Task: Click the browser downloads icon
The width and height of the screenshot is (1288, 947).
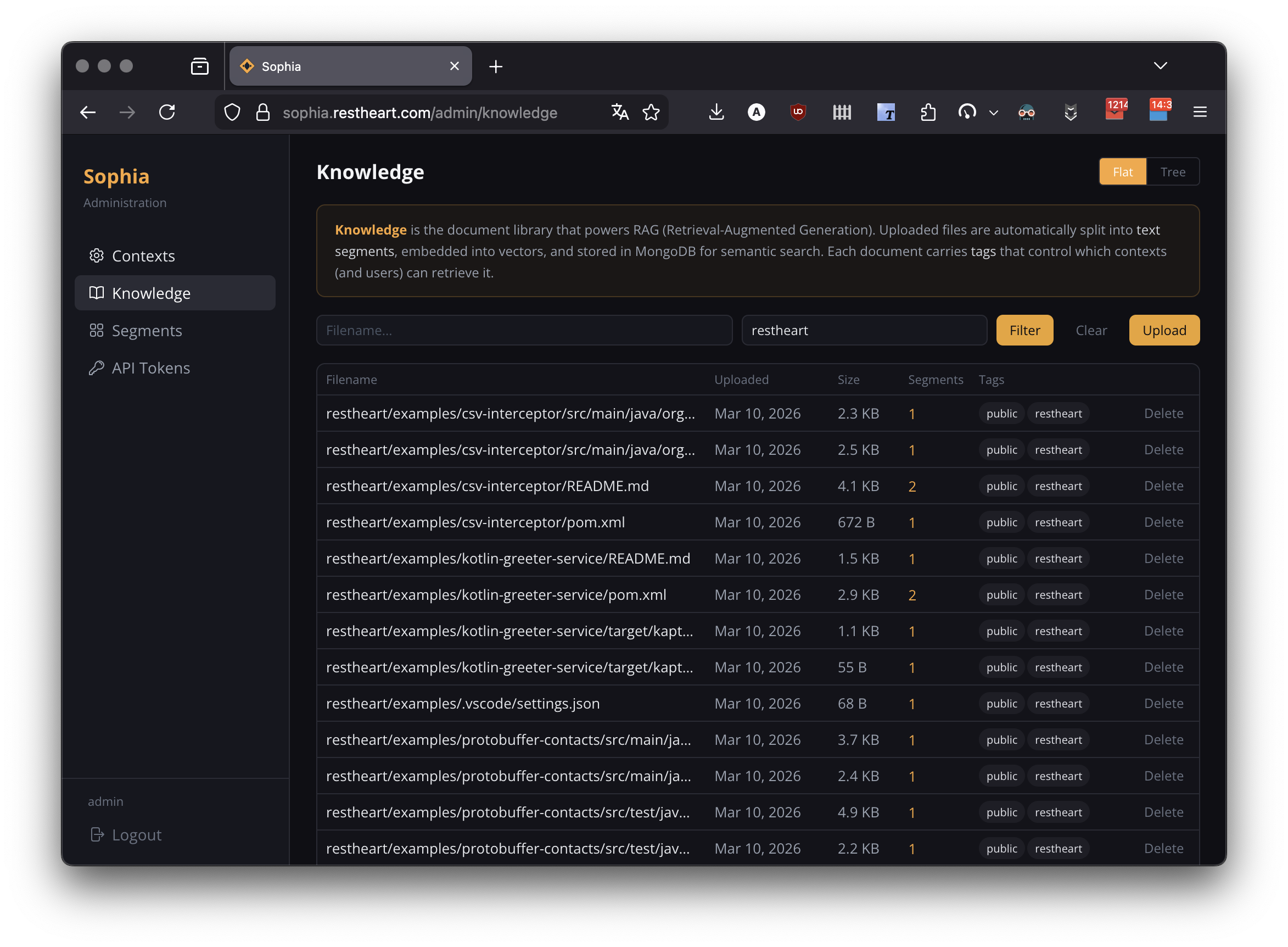Action: tap(716, 113)
